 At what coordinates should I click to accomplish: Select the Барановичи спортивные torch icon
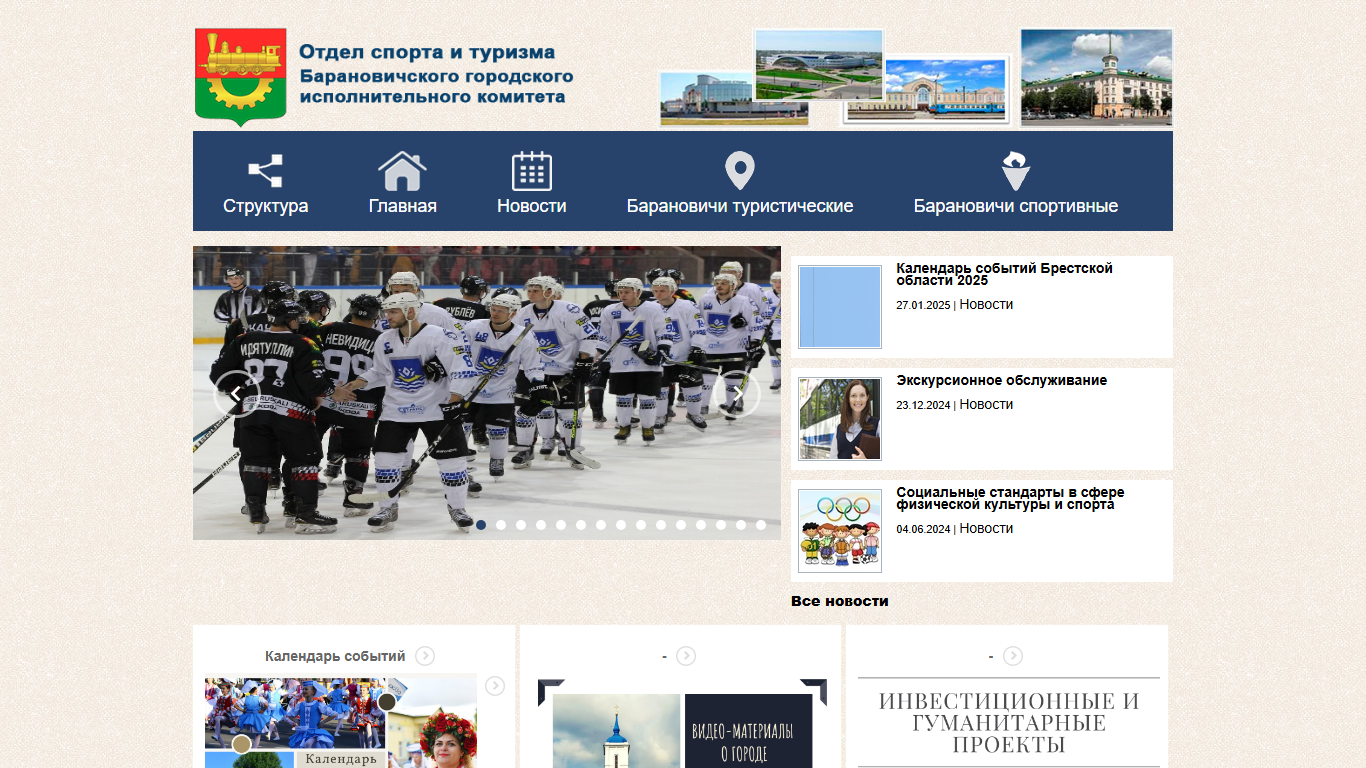click(x=1015, y=171)
